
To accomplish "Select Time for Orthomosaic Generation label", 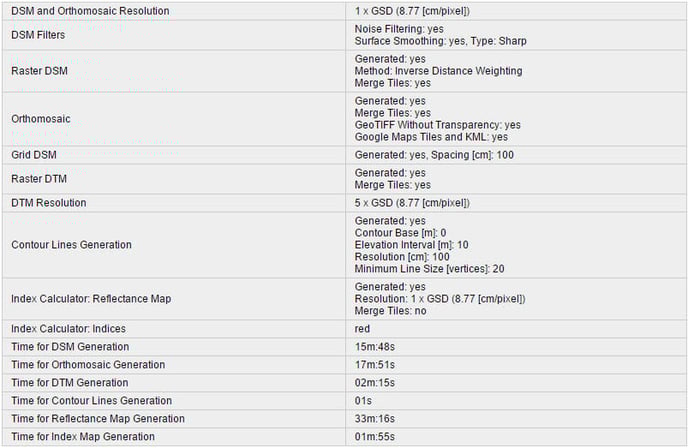I will (x=88, y=365).
